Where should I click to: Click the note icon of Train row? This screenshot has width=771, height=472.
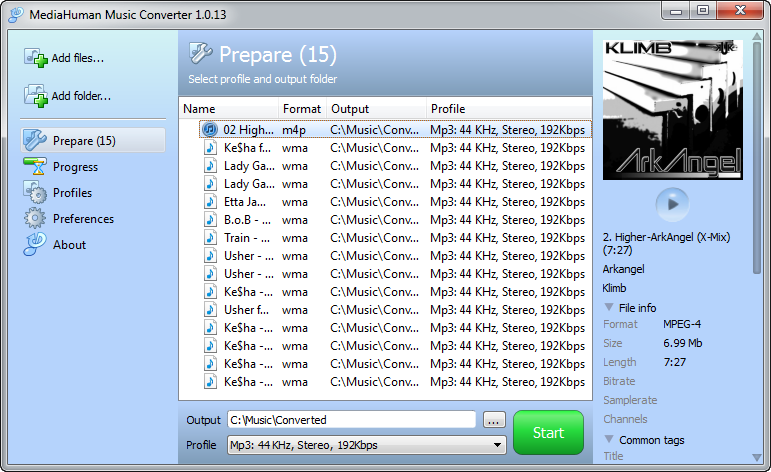click(210, 237)
